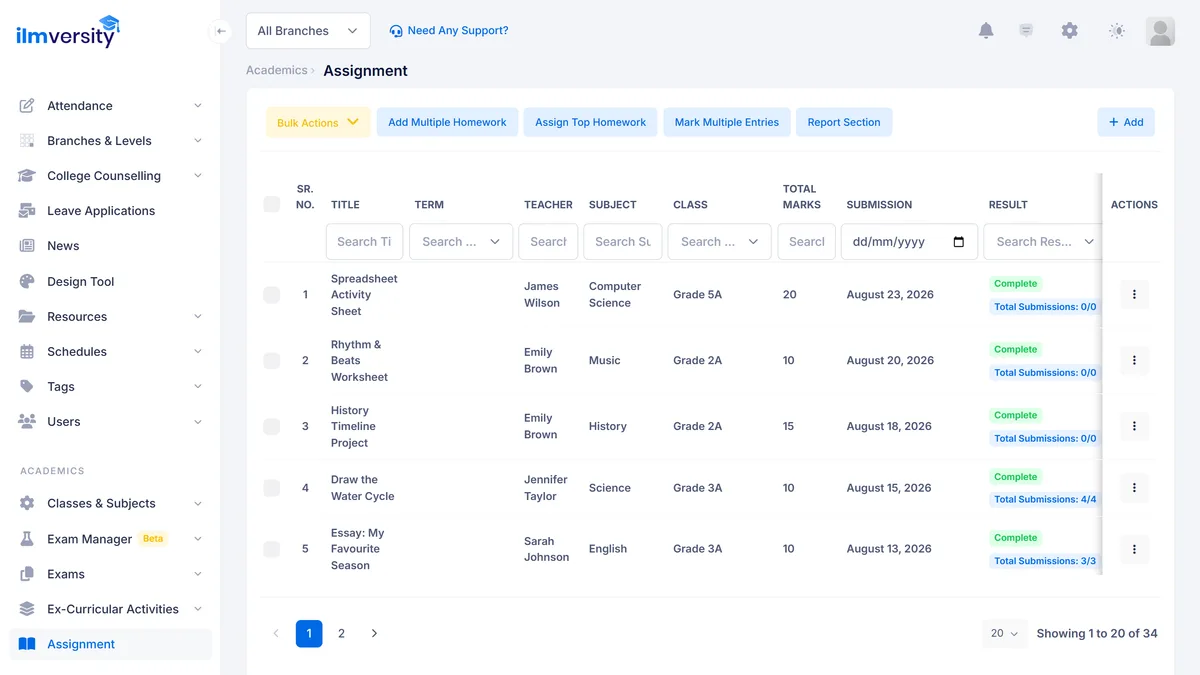Open the Class search dropdown filter
This screenshot has width=1200, height=675.
(719, 242)
